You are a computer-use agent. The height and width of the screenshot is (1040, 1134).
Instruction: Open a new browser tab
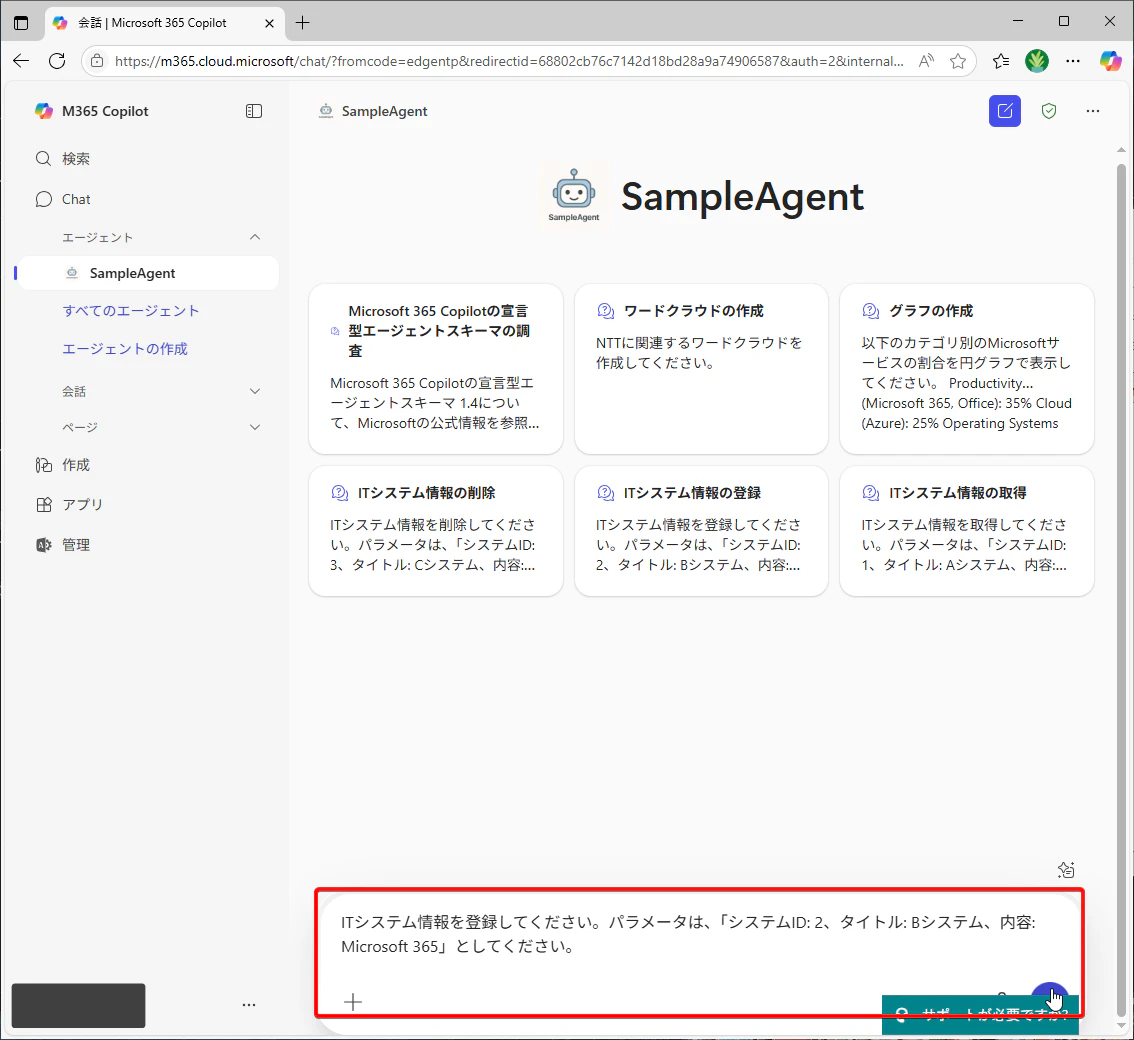(302, 22)
